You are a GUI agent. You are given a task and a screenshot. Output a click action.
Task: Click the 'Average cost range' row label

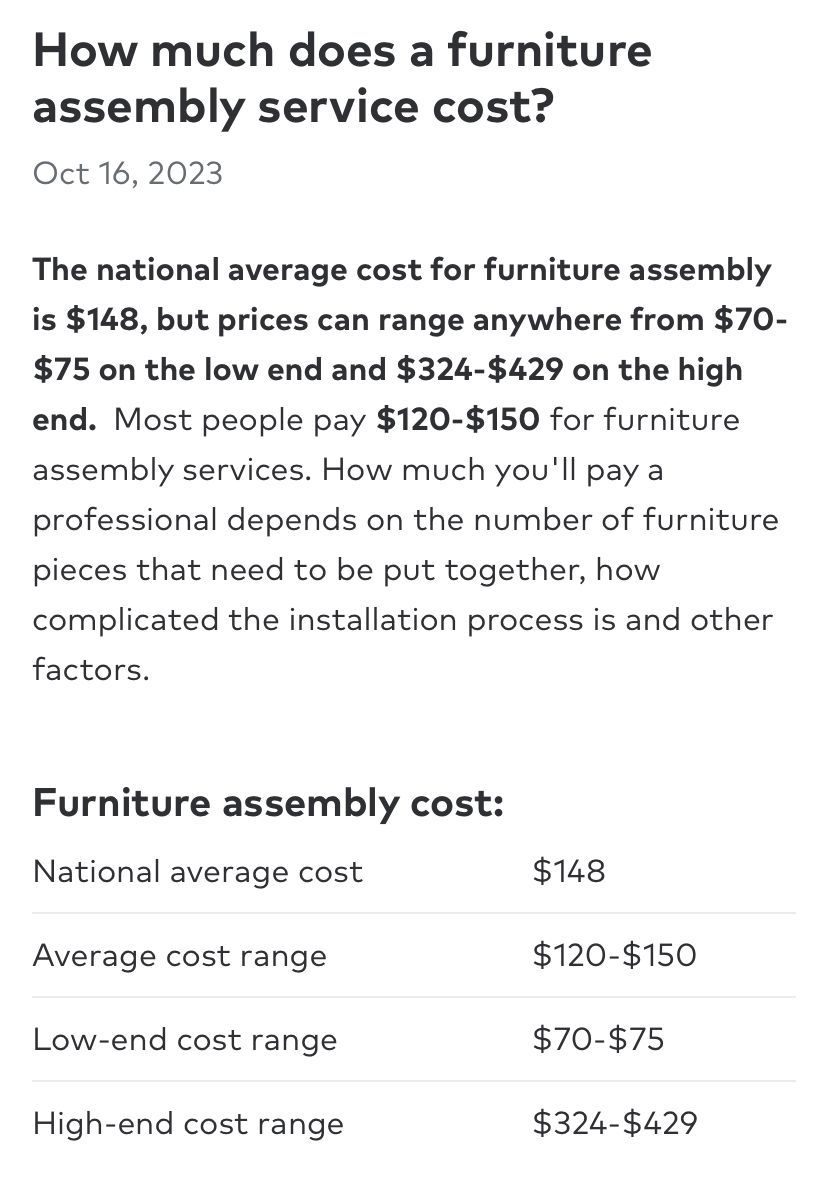(180, 956)
